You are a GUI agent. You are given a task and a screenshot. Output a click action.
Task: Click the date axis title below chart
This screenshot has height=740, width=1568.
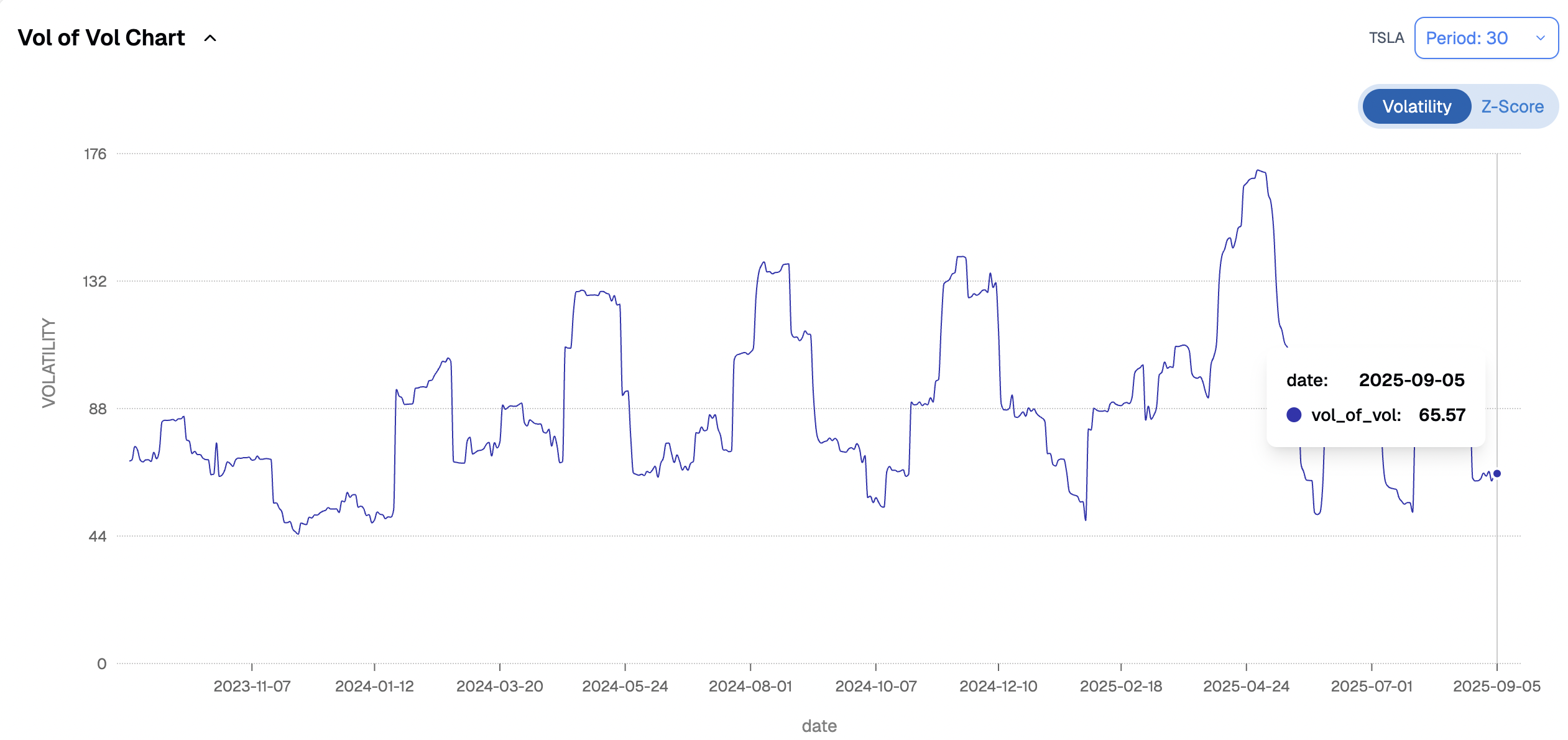click(819, 726)
